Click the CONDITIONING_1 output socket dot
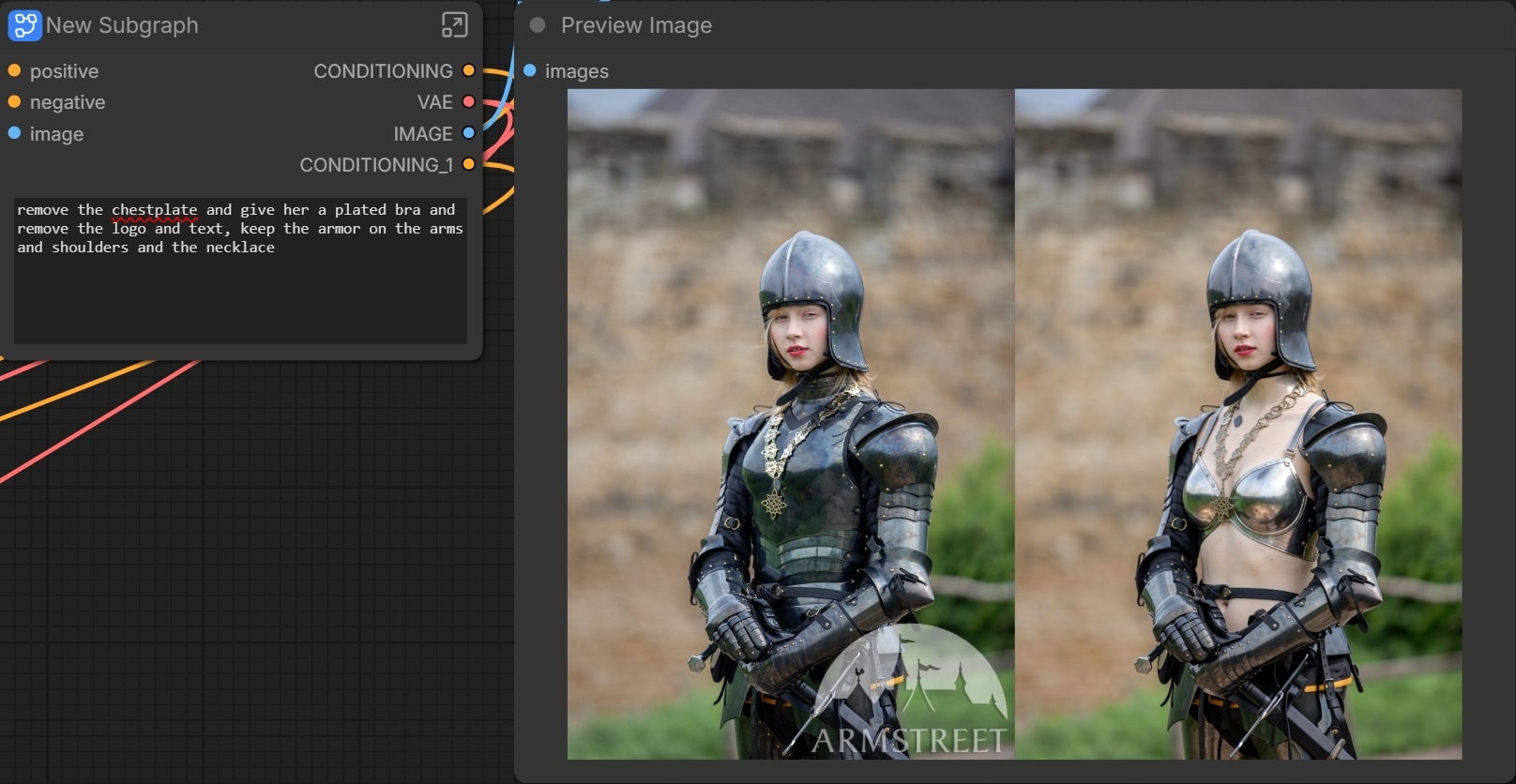Image resolution: width=1516 pixels, height=784 pixels. 469,165
